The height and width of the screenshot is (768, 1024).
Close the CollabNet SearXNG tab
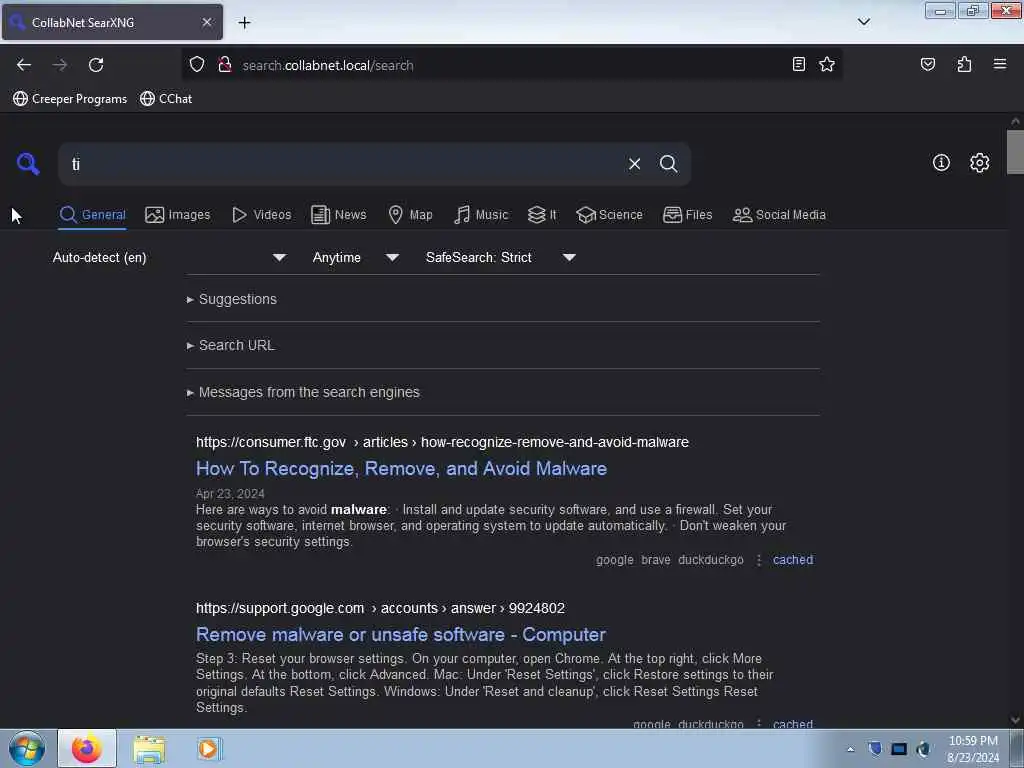206,22
